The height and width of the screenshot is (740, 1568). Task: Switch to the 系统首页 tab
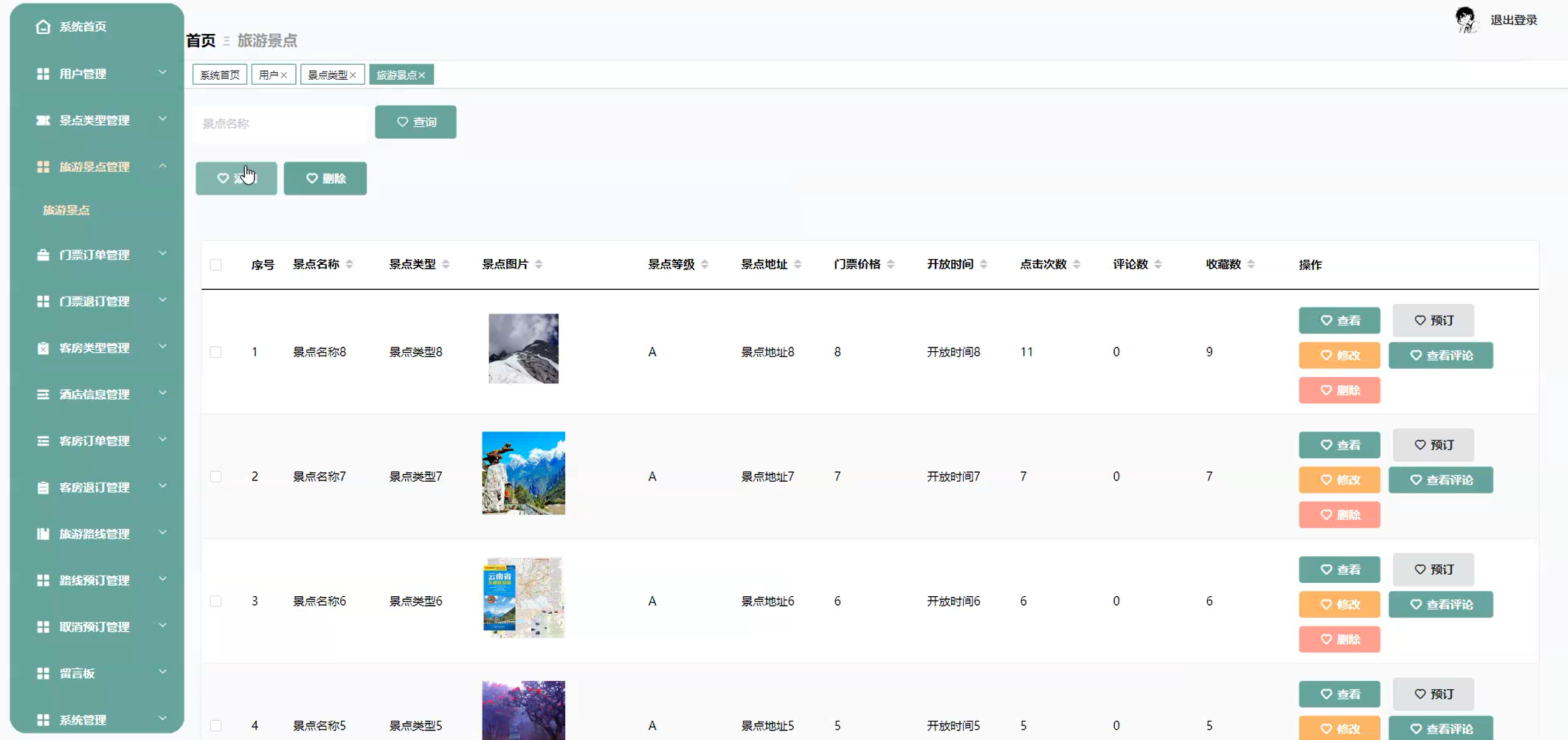point(220,75)
